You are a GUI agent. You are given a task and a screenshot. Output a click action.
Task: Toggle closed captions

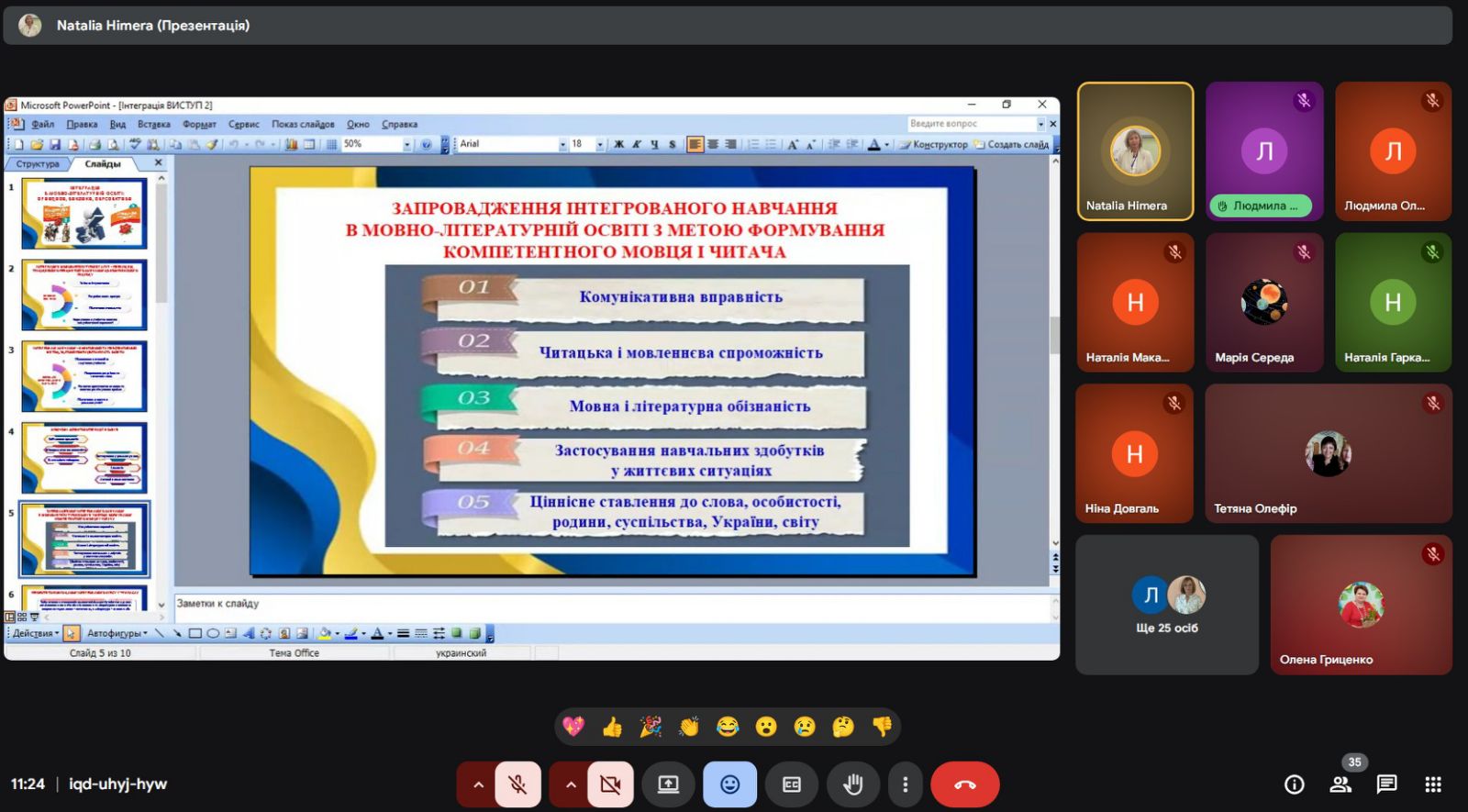[791, 784]
